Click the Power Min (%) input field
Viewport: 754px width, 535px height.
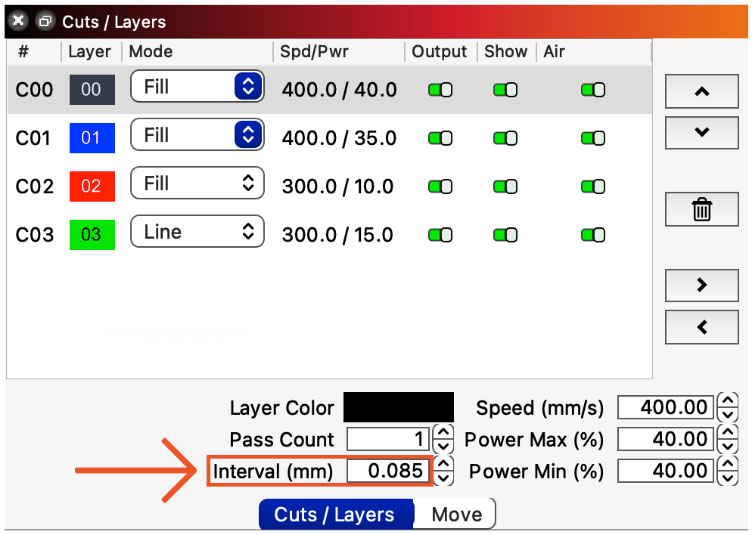pos(666,471)
